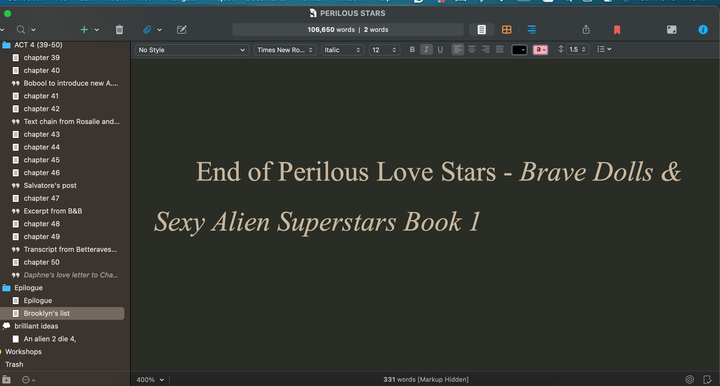Viewport: 720px width, 386px height.
Task: Select the Epilogue folder
Action: click(28, 288)
